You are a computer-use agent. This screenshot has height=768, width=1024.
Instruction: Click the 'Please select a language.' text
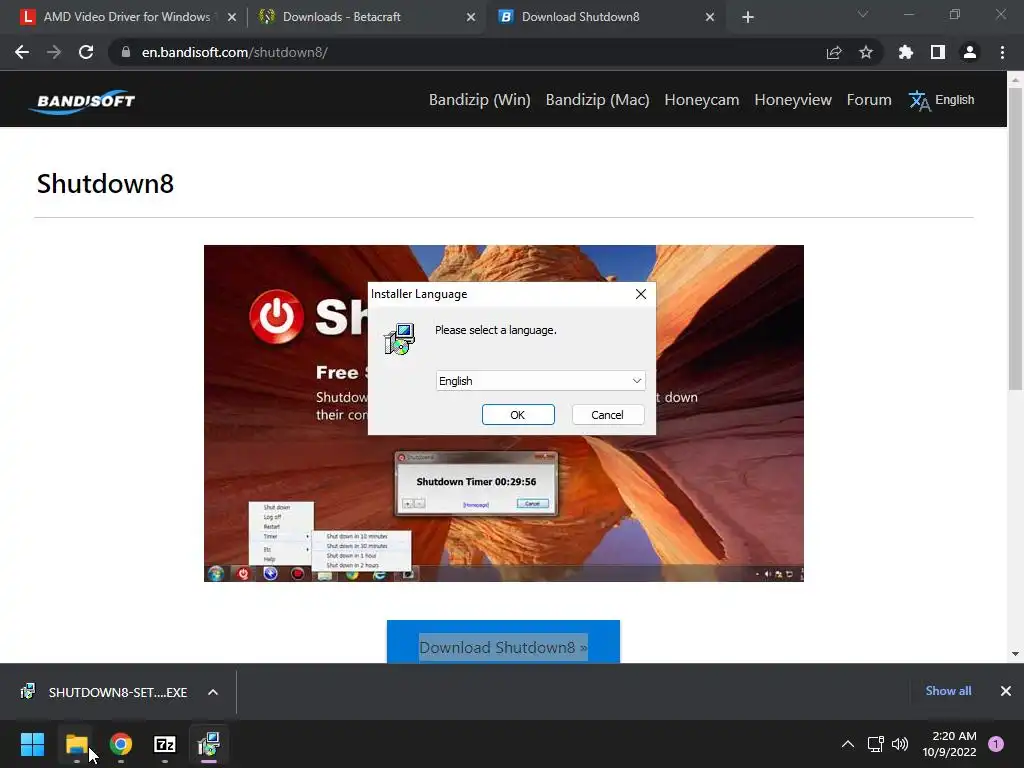pyautogui.click(x=496, y=330)
